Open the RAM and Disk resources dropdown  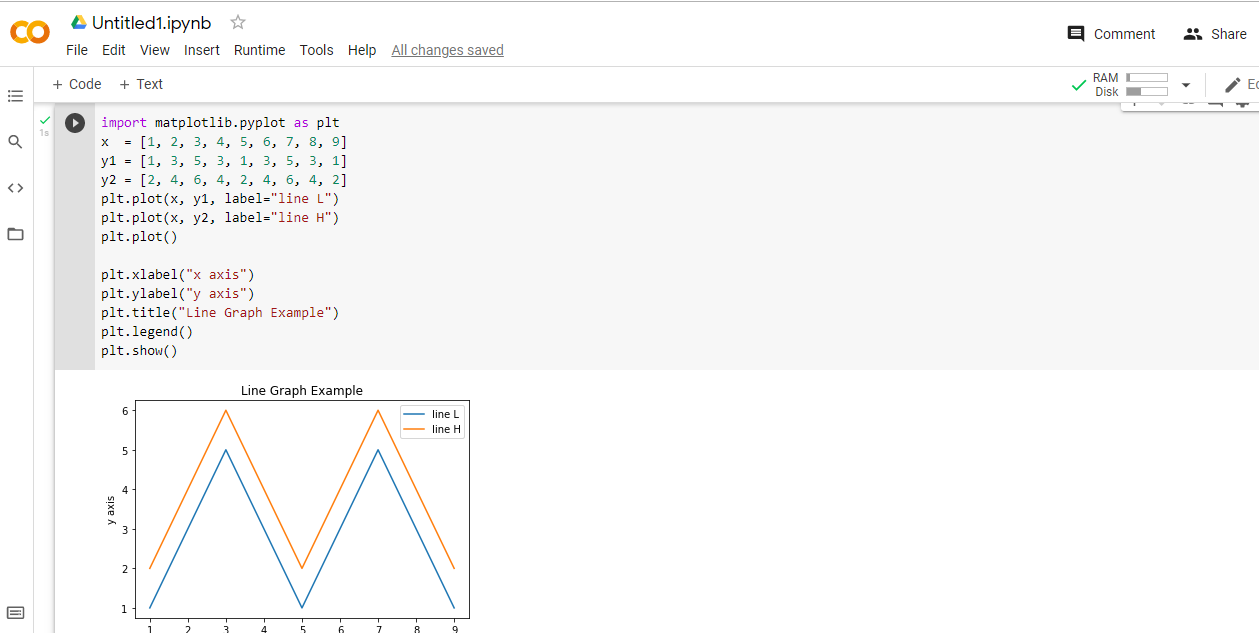pyautogui.click(x=1186, y=84)
